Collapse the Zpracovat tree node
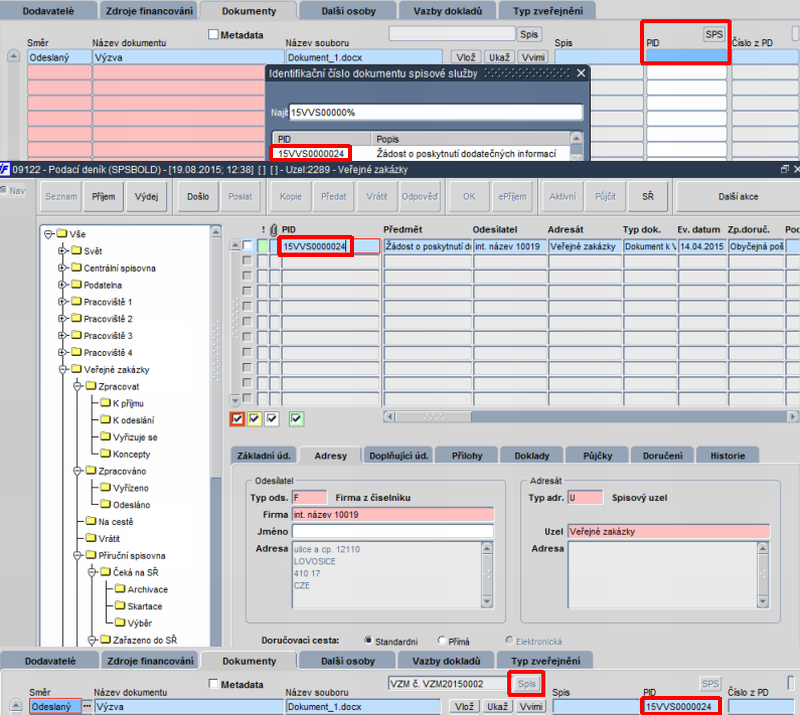 pos(77,386)
